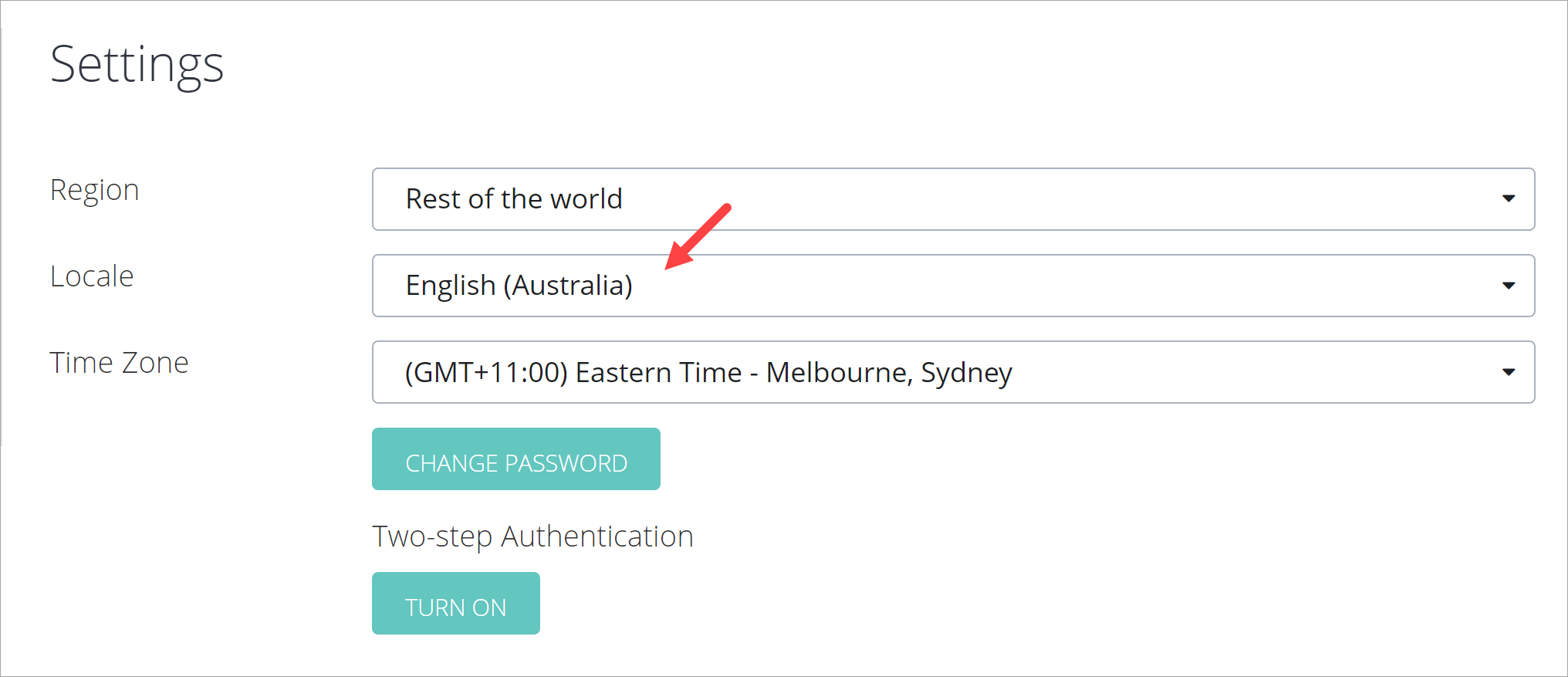Click the Region dropdown caret arrow
Screen dimensions: 1568x677
click(x=1509, y=199)
